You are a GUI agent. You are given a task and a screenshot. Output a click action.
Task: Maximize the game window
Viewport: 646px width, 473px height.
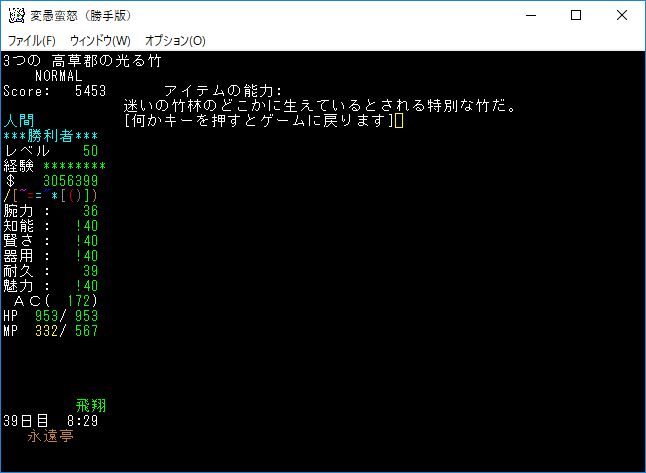576,16
